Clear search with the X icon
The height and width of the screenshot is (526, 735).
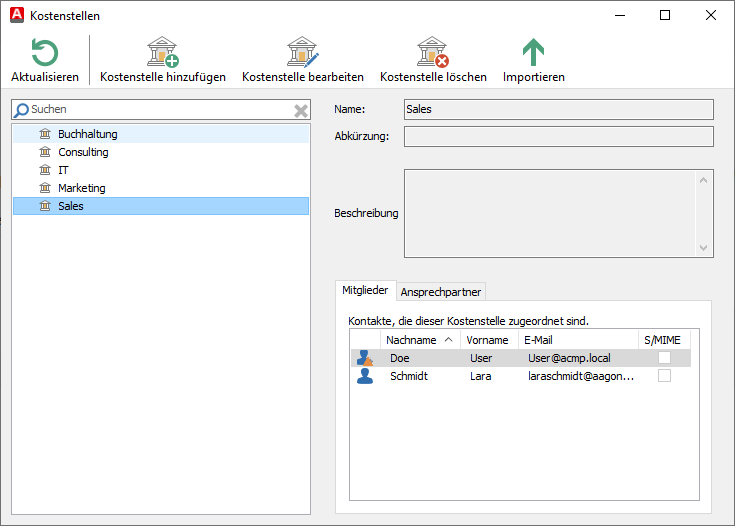point(300,110)
